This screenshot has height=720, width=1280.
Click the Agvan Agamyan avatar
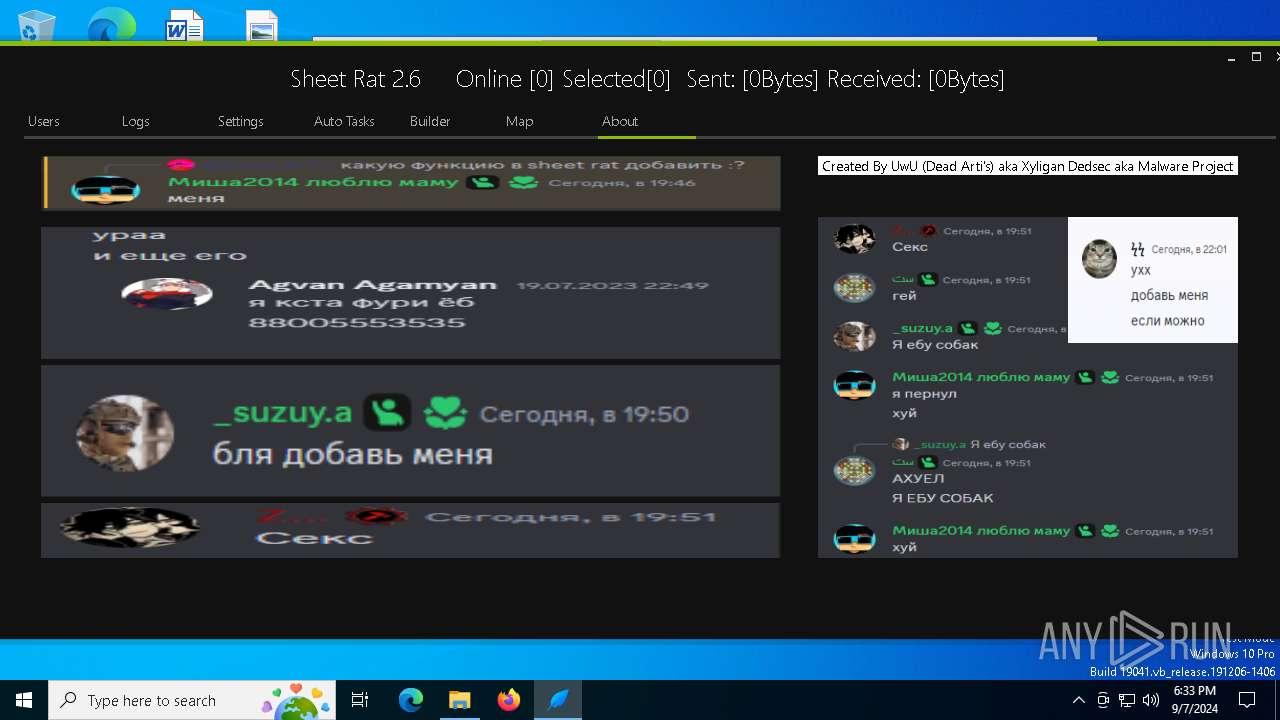(167, 293)
